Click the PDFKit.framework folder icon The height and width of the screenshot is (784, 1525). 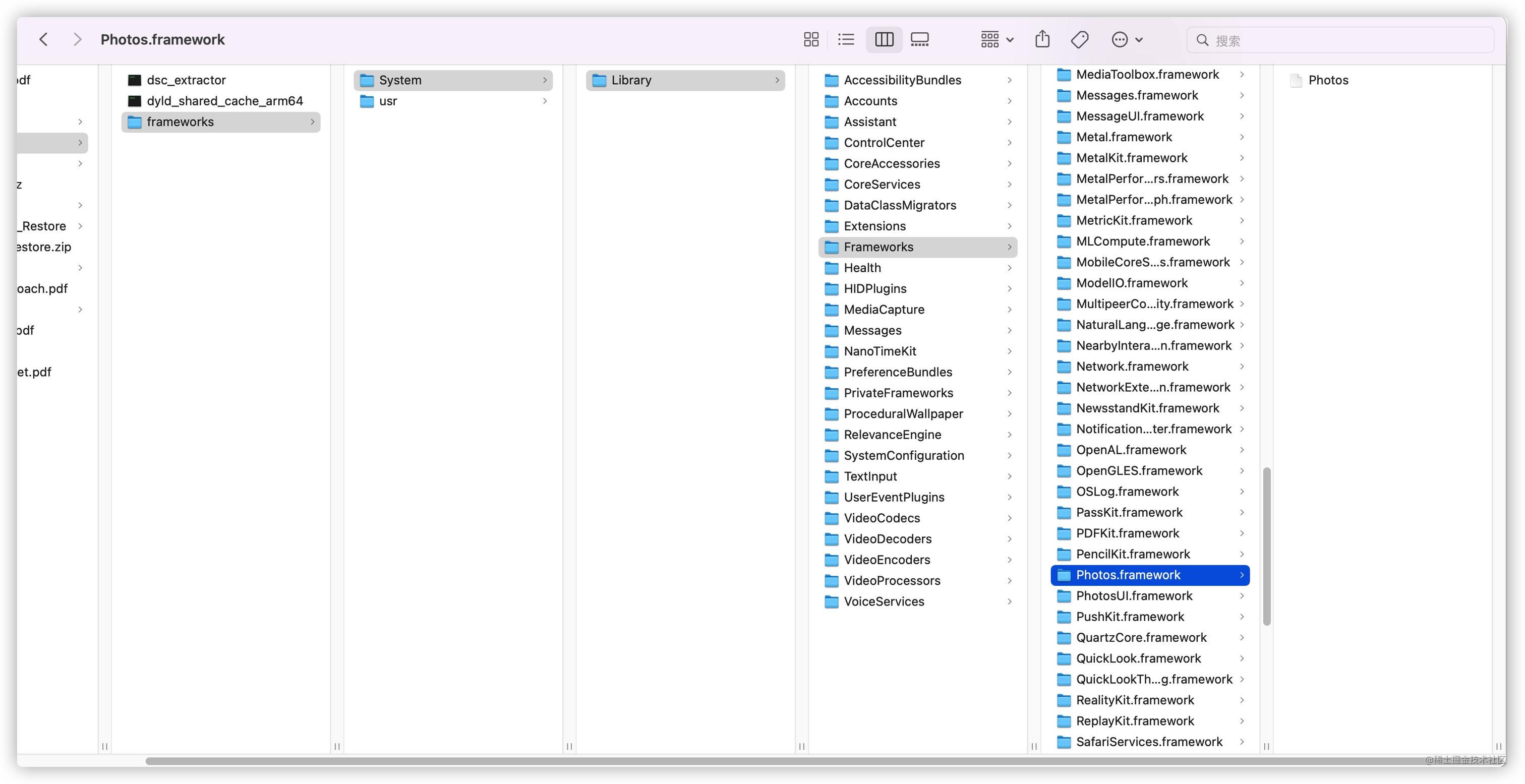pos(1064,533)
